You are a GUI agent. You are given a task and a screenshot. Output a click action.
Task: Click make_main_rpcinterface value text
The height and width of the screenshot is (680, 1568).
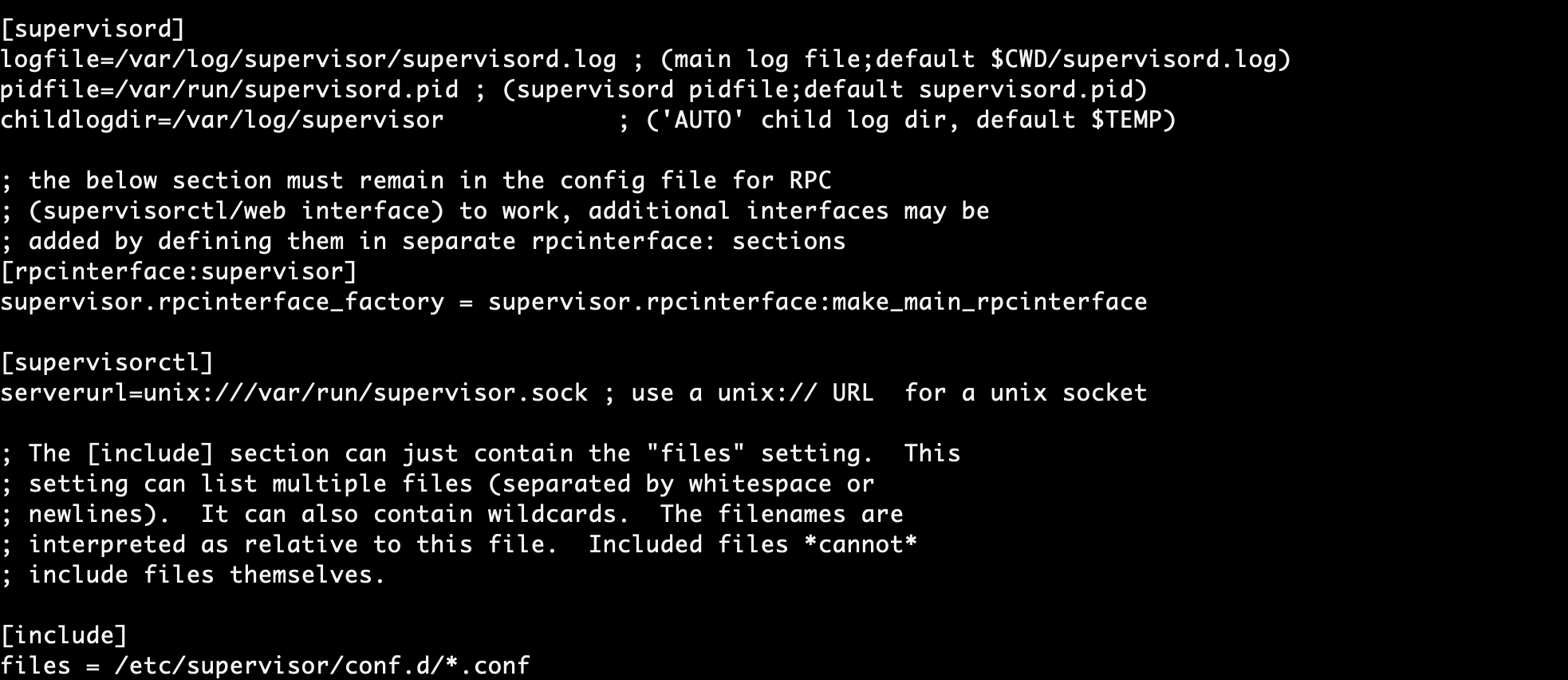(x=990, y=302)
